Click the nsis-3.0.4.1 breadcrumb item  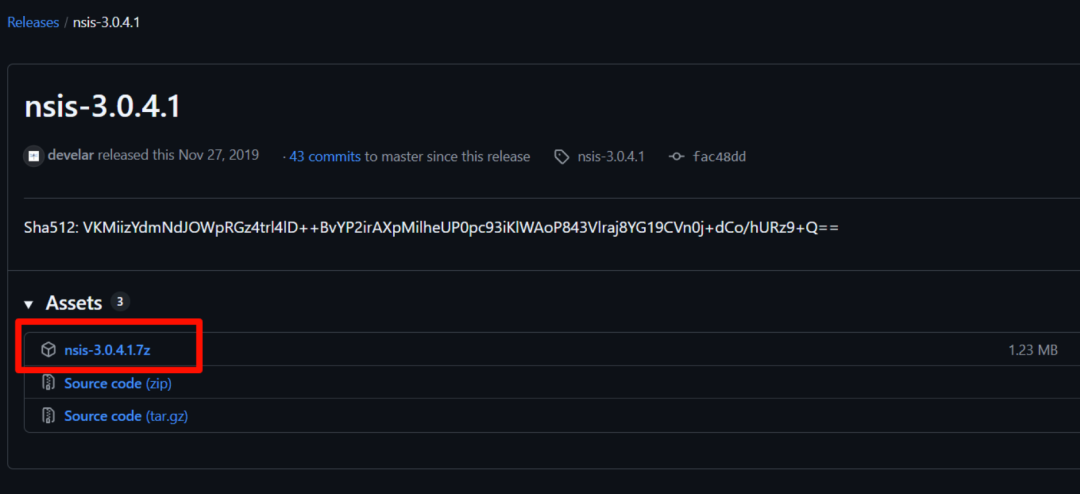106,22
